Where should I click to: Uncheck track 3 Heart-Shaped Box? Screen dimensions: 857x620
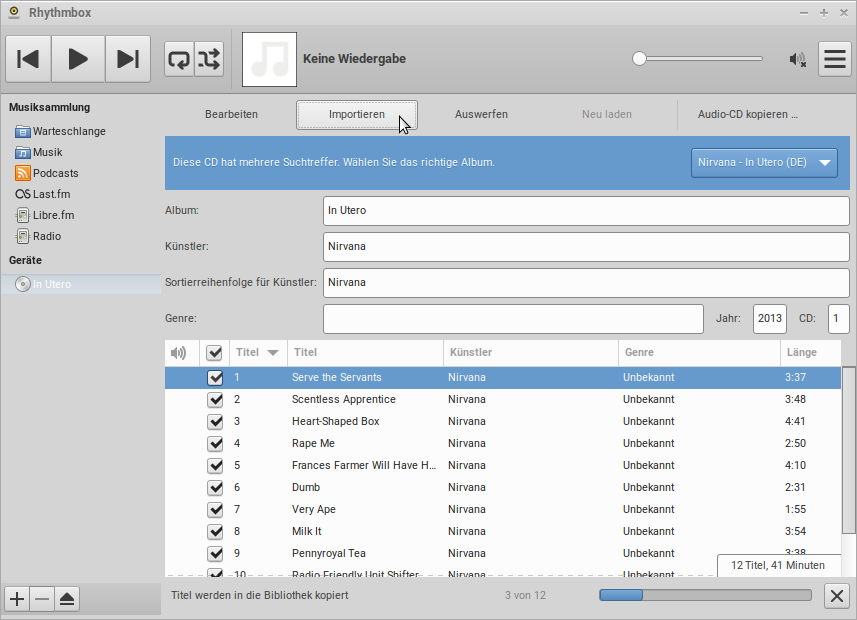[x=215, y=422]
